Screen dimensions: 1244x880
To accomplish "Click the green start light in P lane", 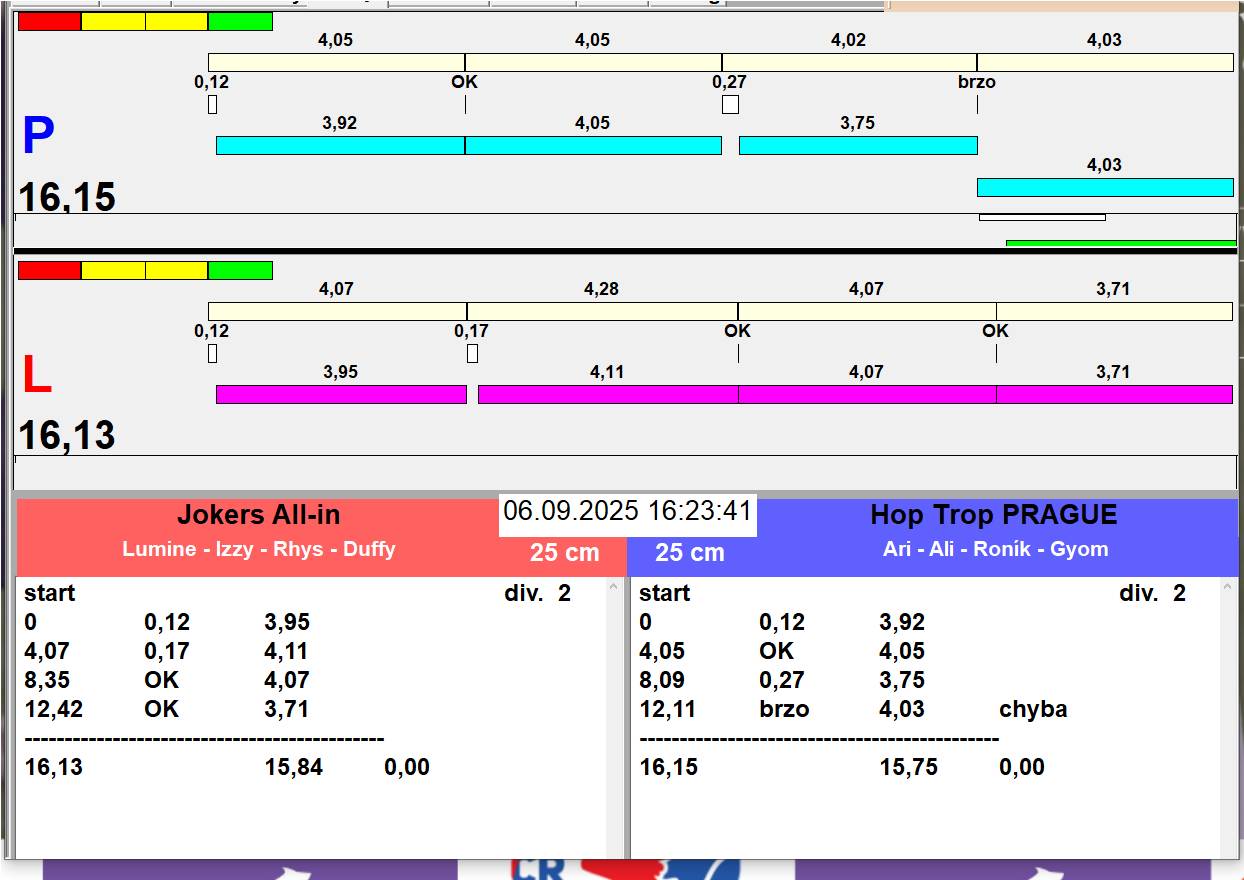I will point(240,21).
